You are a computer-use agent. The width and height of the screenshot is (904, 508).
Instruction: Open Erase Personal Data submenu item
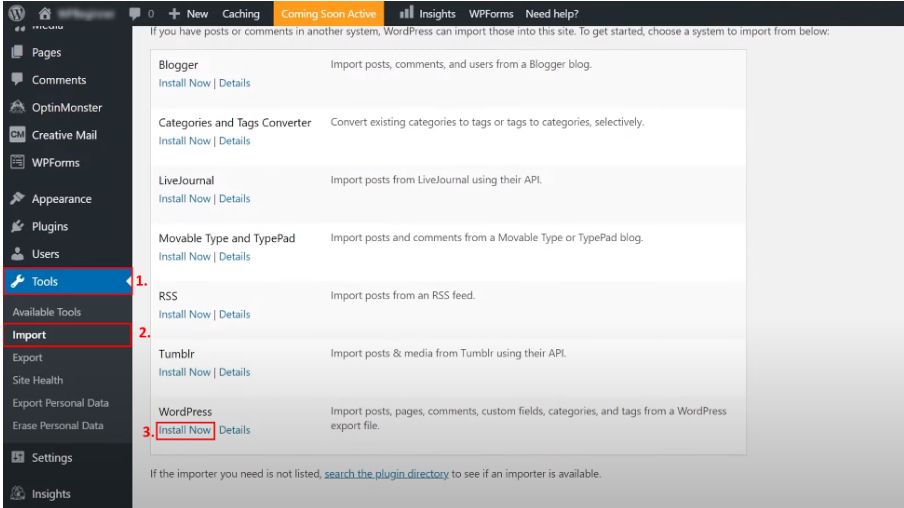(58, 426)
